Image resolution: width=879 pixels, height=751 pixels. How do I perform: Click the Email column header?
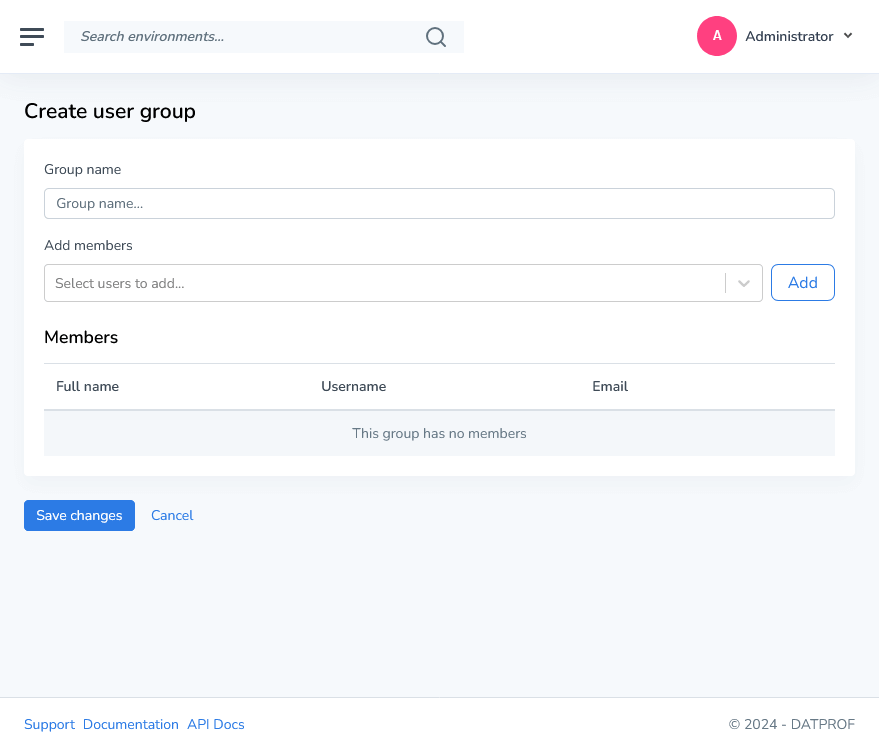610,386
